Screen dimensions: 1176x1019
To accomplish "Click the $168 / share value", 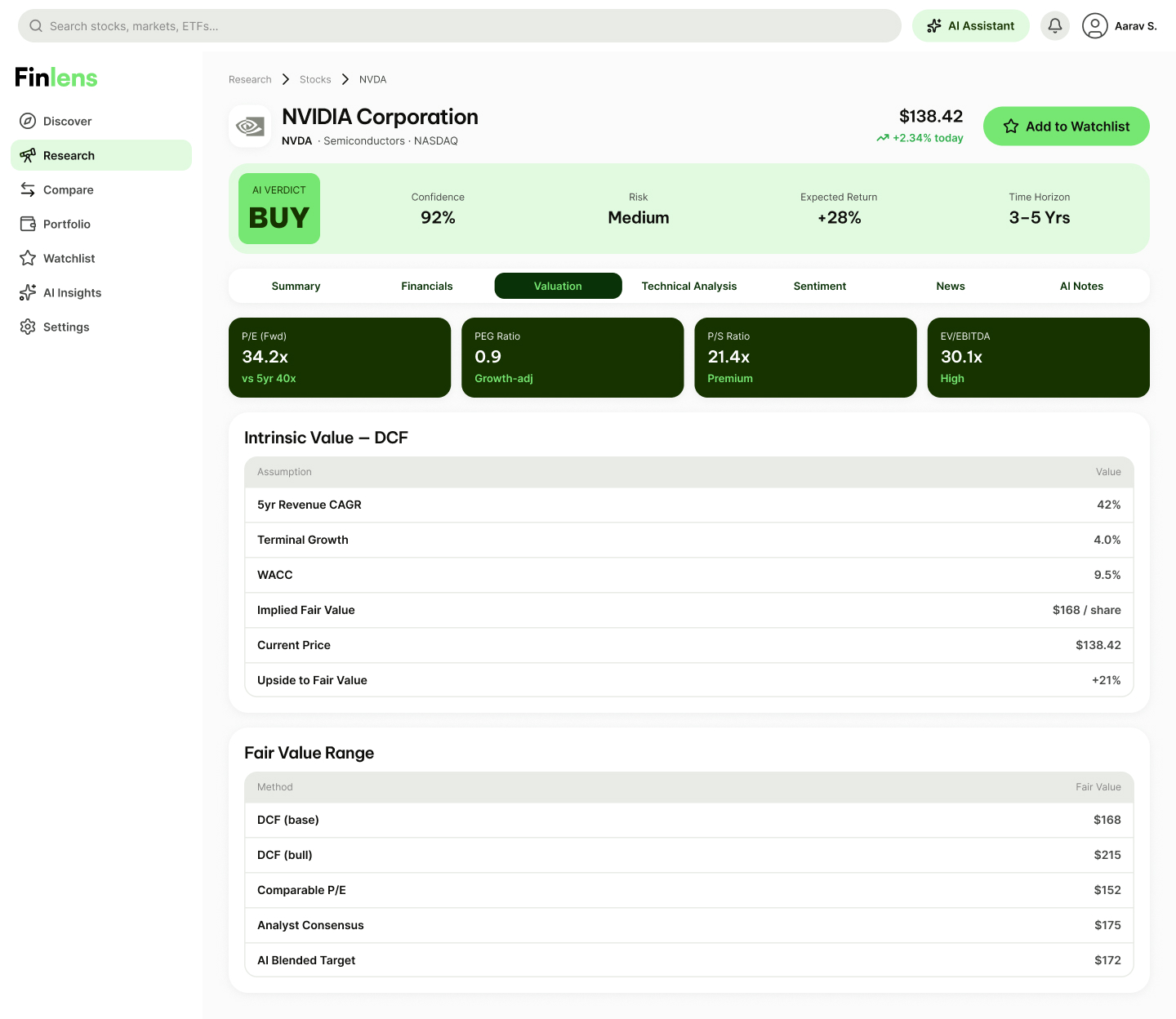I will coord(1087,610).
